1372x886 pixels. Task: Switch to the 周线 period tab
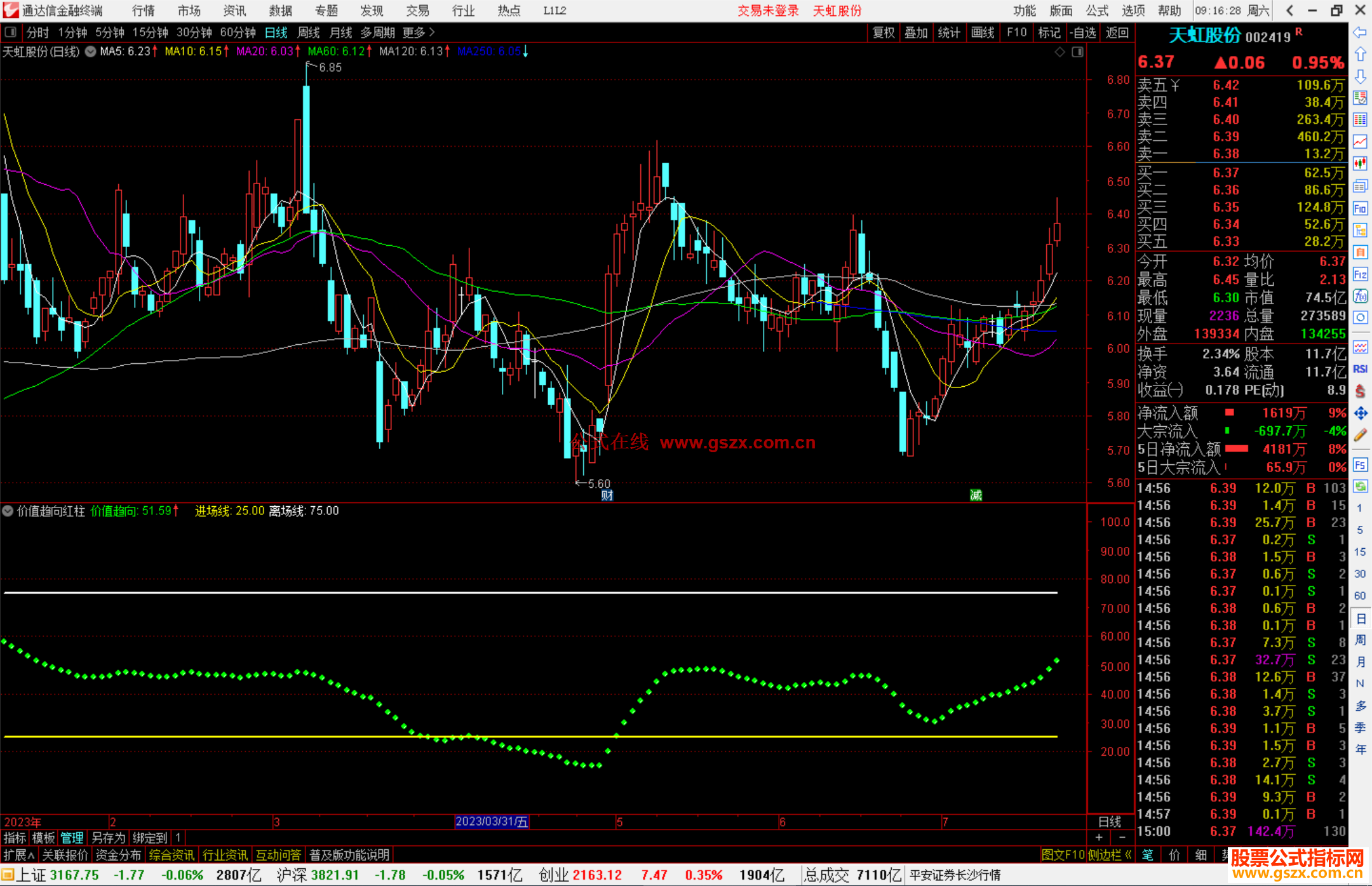[309, 32]
